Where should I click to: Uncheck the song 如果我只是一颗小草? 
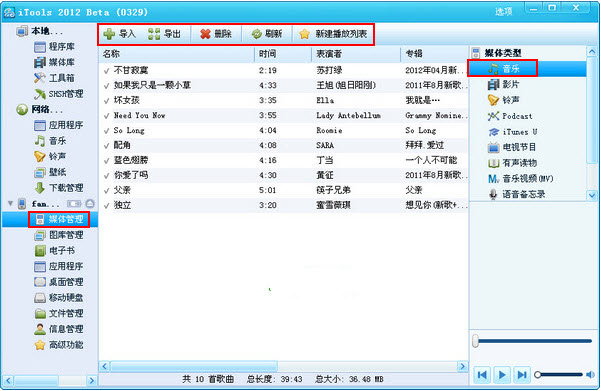click(x=107, y=85)
